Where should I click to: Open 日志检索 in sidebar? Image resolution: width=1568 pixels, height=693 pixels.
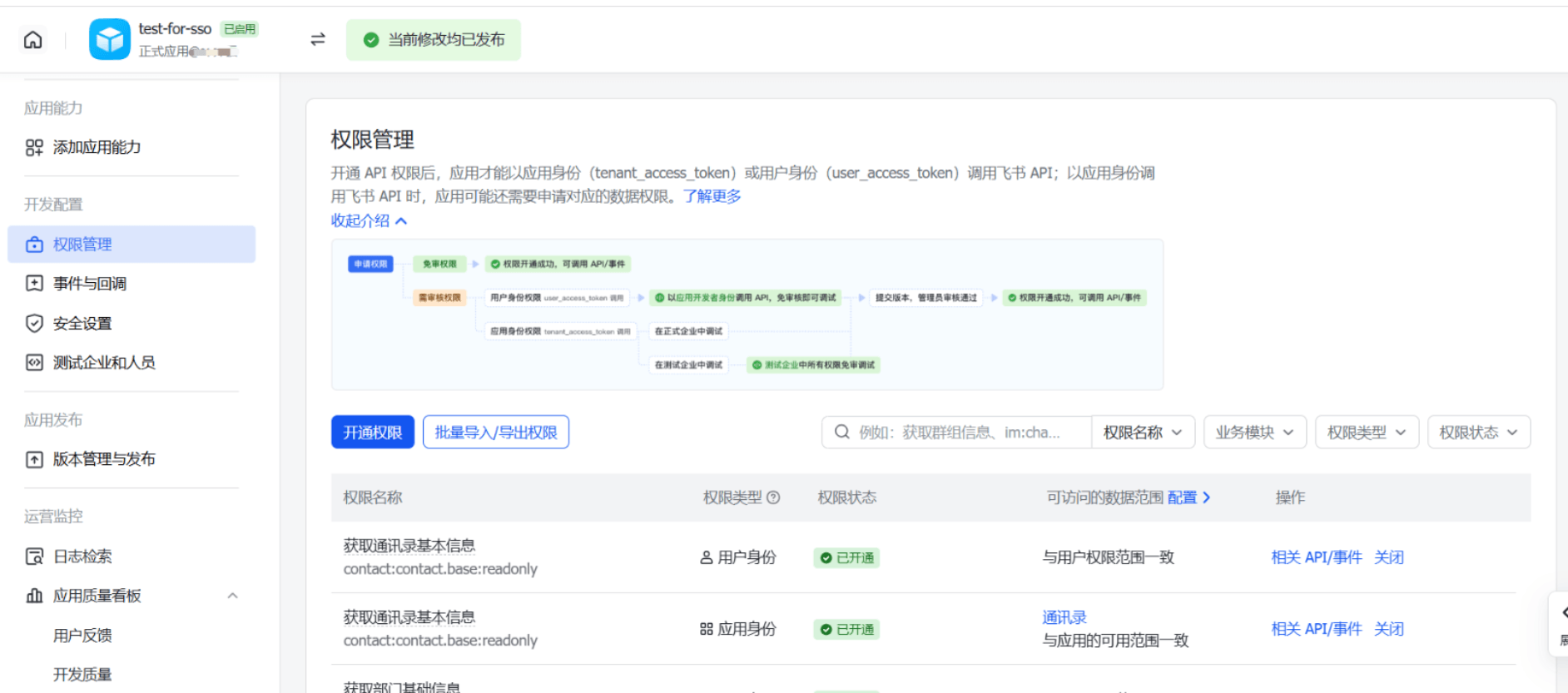pos(82,557)
